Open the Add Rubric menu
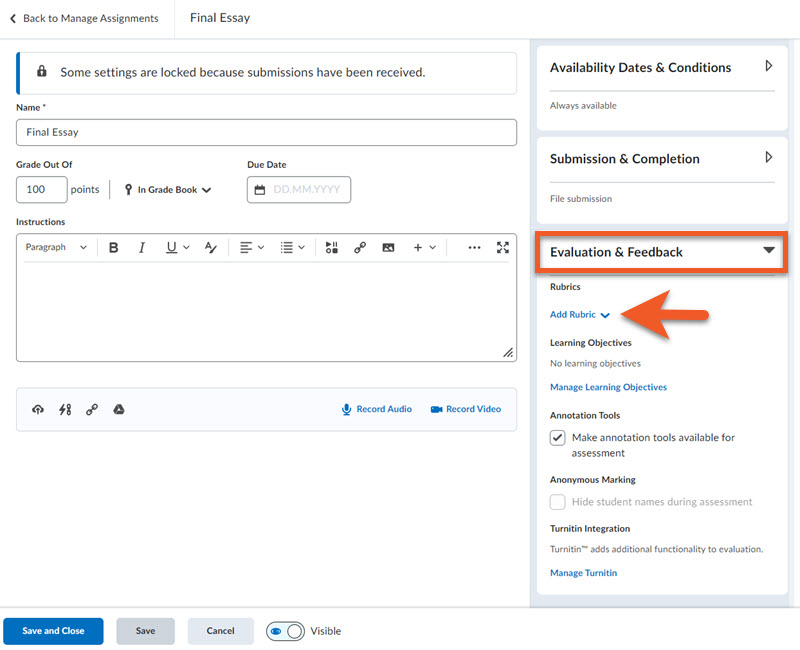Screen dimensions: 800x650 coord(579,315)
